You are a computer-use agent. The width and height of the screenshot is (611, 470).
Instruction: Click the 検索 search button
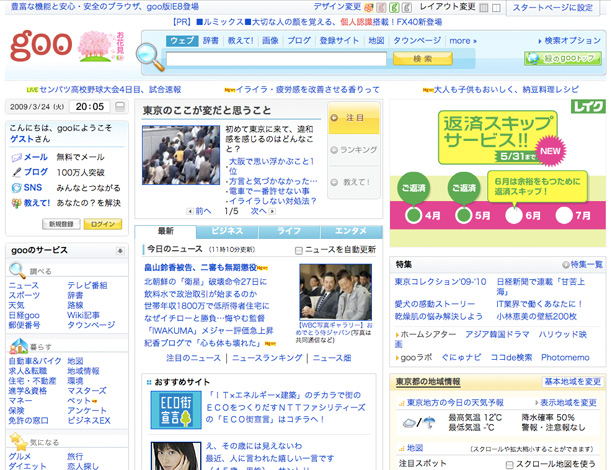pyautogui.click(x=423, y=59)
